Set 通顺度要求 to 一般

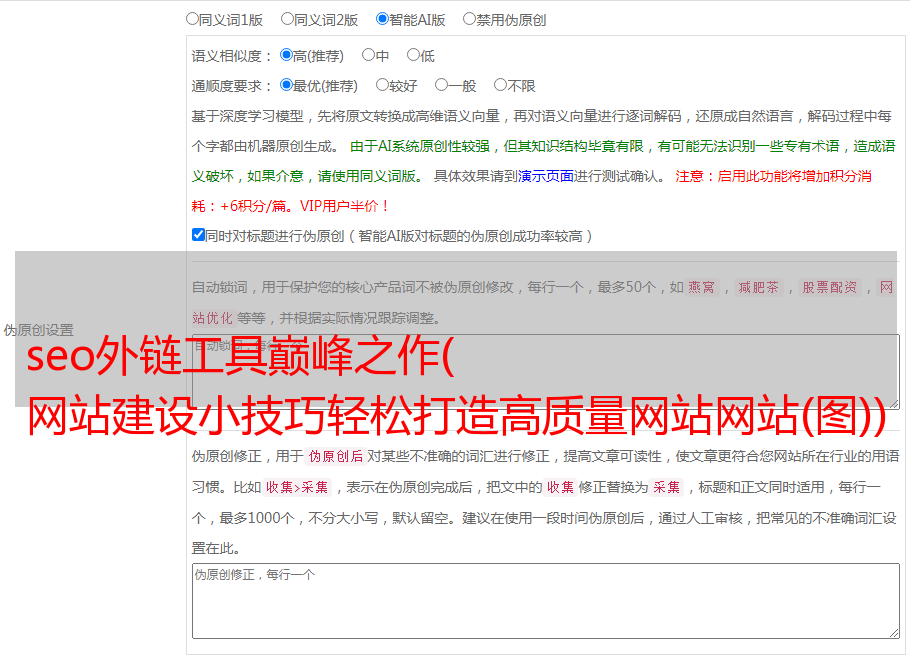442,85
